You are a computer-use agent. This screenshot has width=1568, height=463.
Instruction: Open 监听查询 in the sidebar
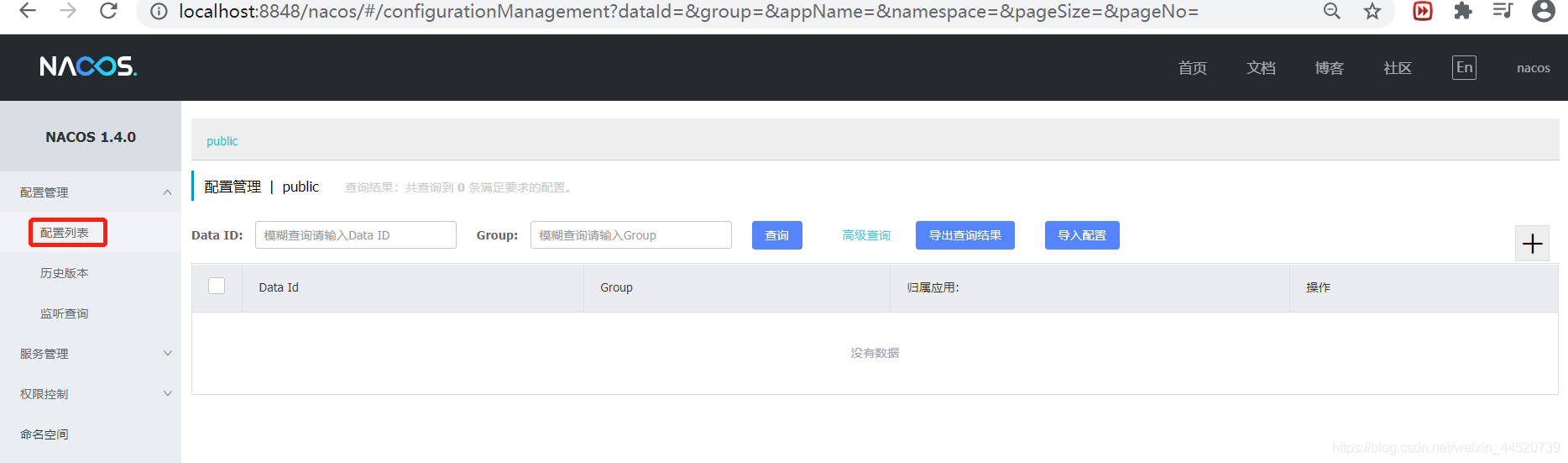tap(65, 313)
